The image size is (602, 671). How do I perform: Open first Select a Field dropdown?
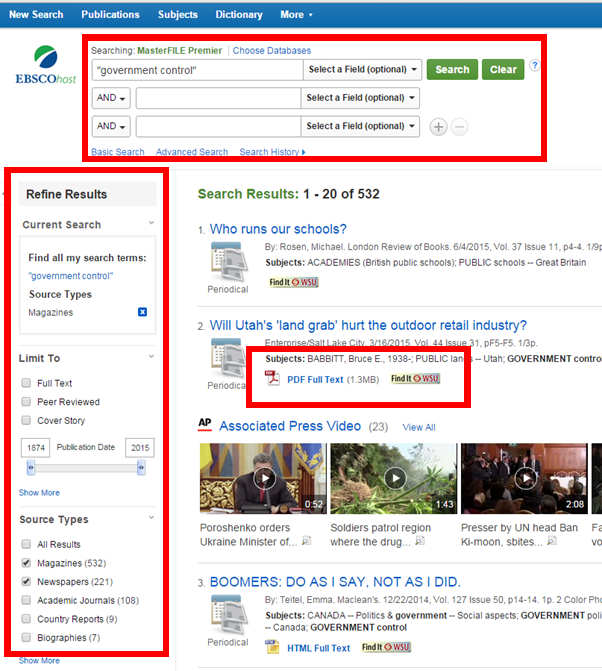coord(362,69)
